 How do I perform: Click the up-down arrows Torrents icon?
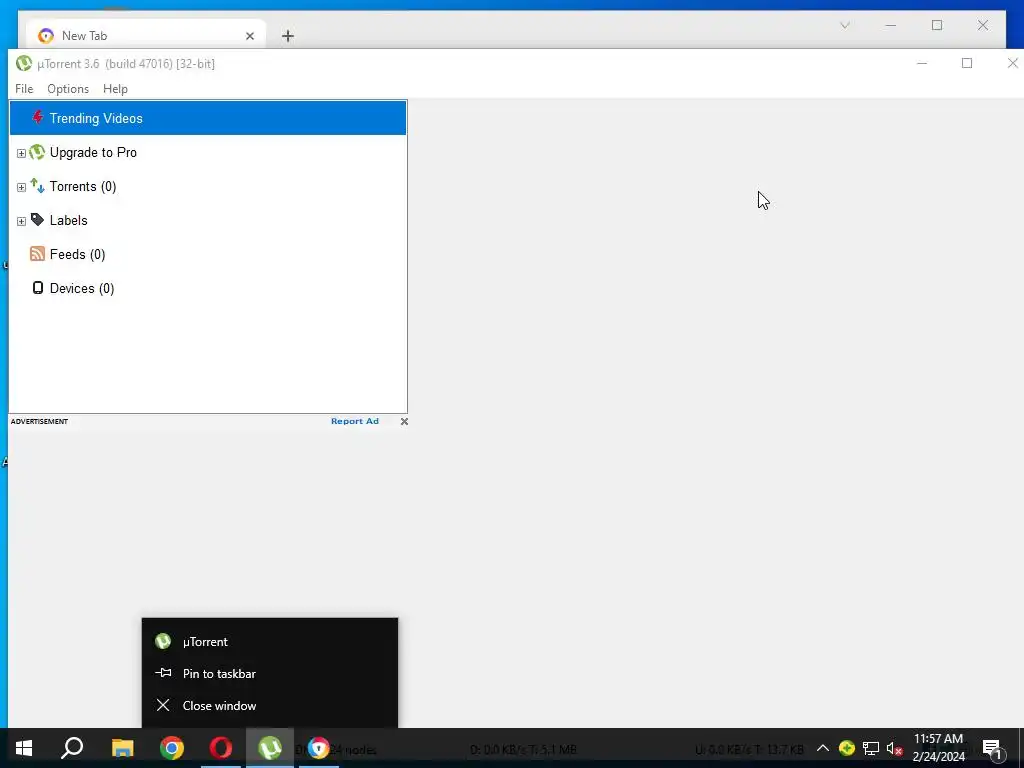37,186
